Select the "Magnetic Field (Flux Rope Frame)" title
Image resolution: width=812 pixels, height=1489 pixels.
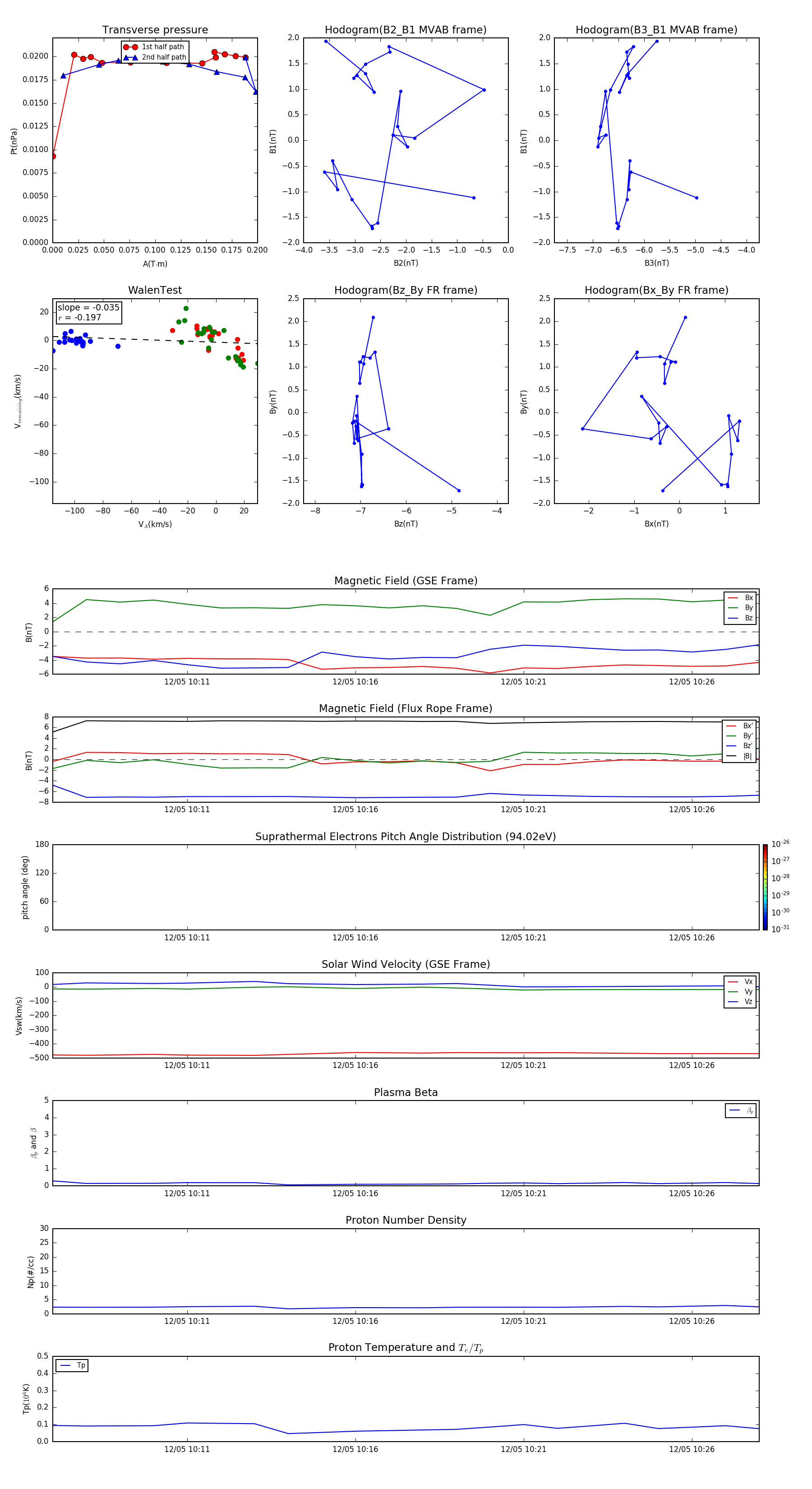[406, 709]
